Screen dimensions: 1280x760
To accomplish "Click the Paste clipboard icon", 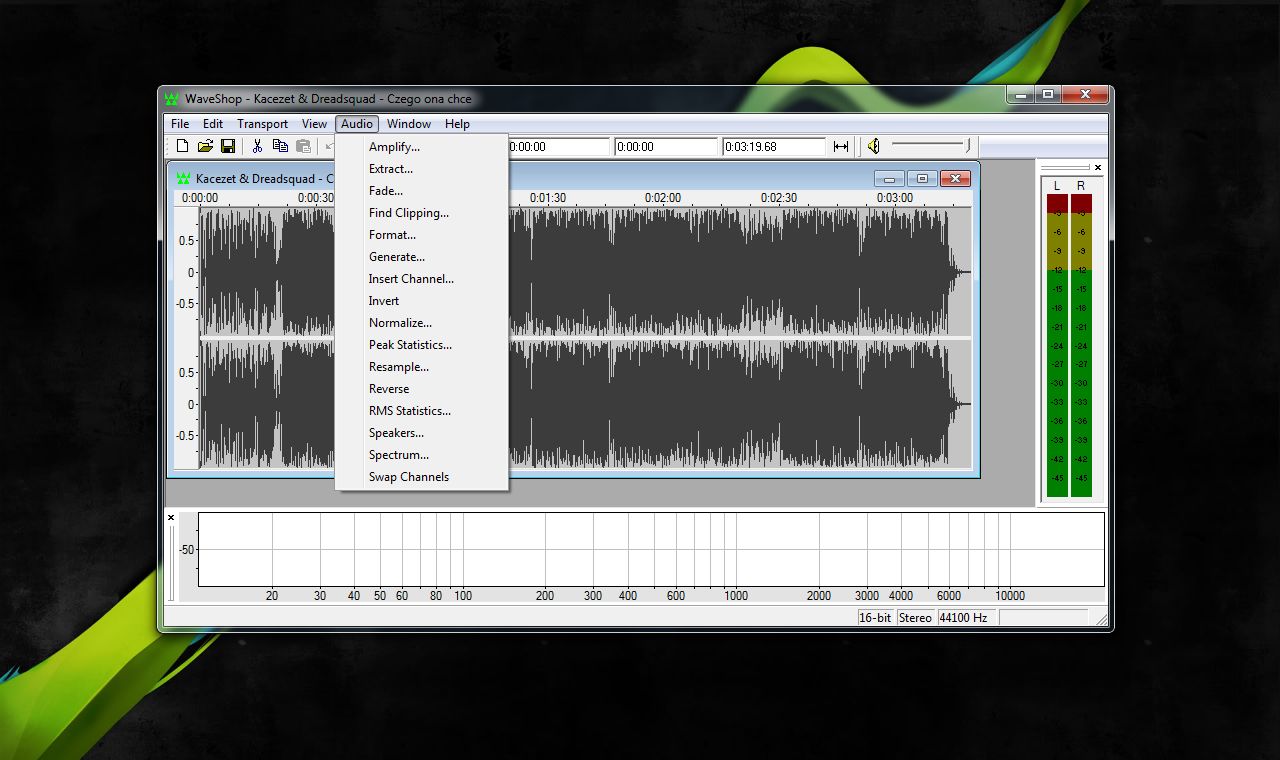I will (x=303, y=147).
